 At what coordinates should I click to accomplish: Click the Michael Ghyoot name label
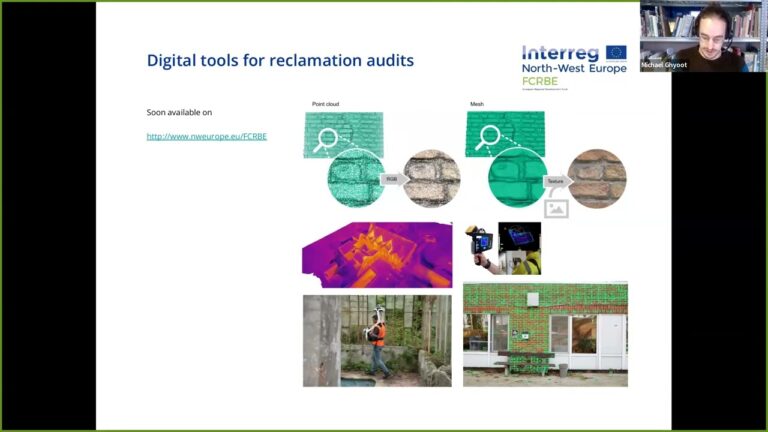pos(666,65)
